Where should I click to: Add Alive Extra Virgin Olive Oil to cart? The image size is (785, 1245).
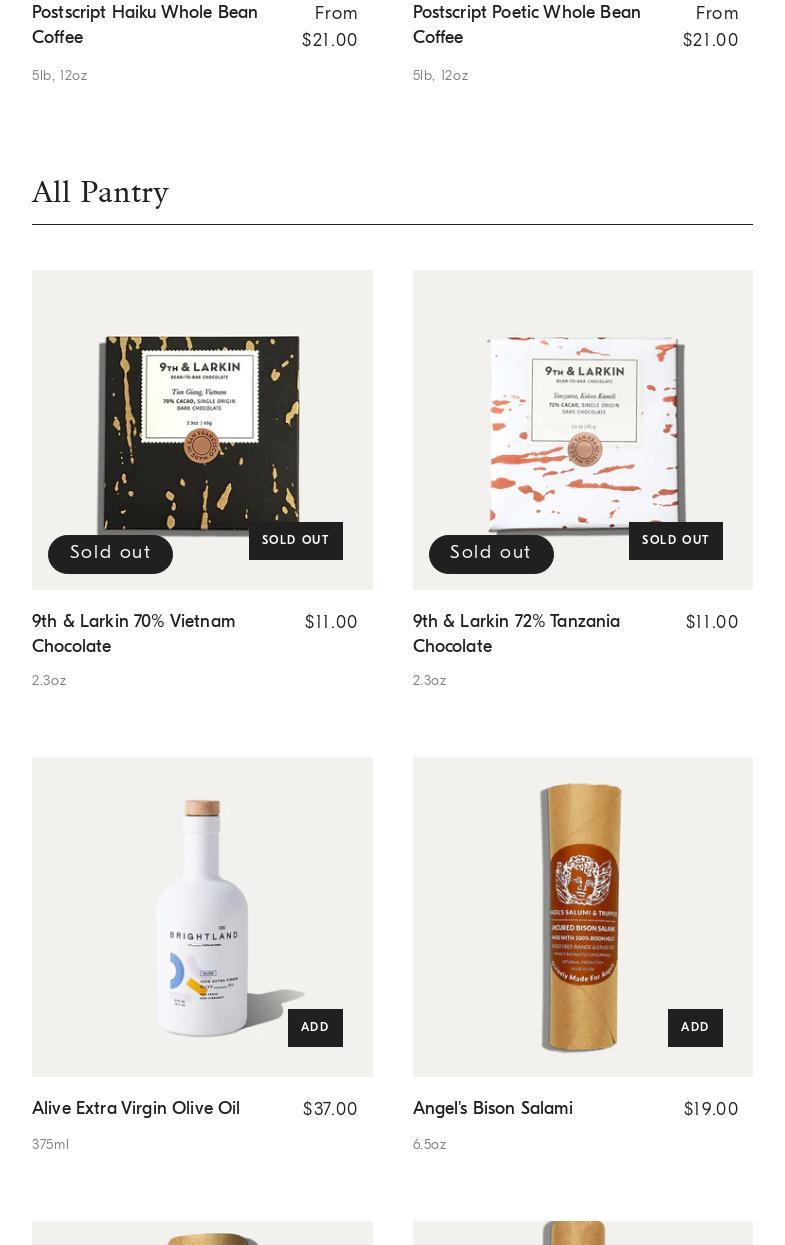coord(315,1028)
